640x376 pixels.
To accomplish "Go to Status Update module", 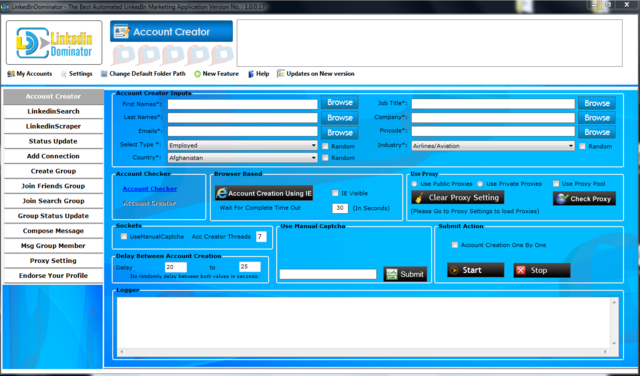I will click(x=53, y=141).
